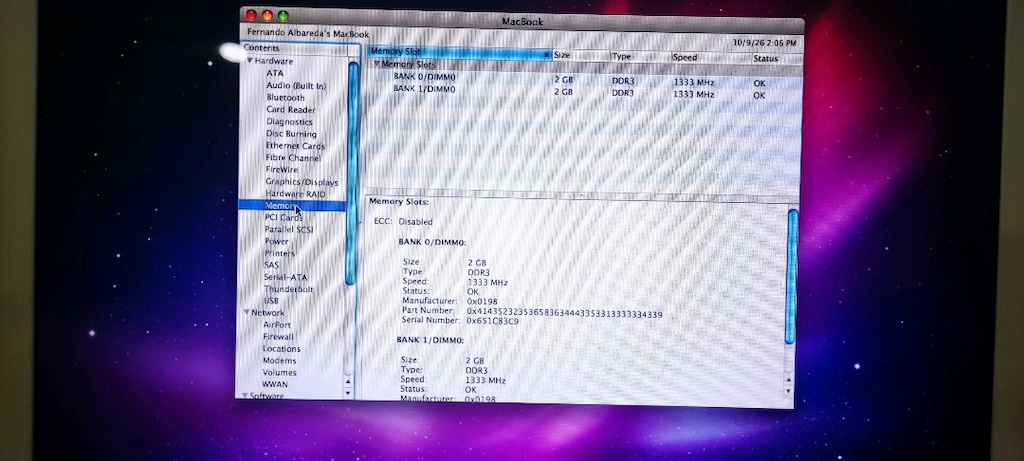The height and width of the screenshot is (461, 1024).
Task: Minimize the MacBook window with yellow button
Action: 267,16
